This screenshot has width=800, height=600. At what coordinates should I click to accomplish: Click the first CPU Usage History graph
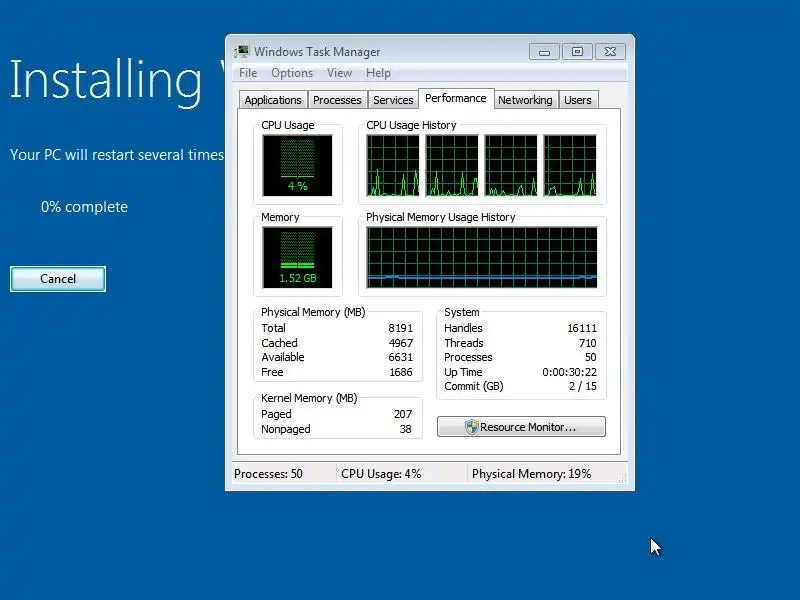pyautogui.click(x=393, y=165)
